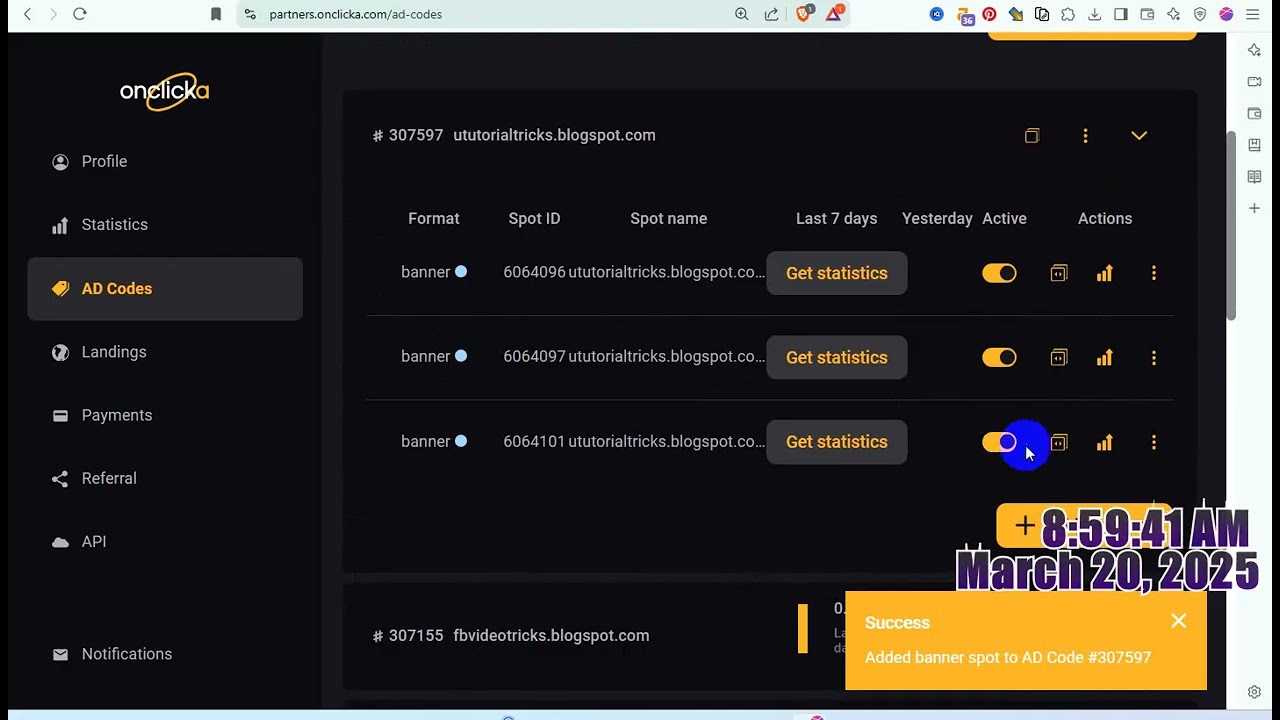
Task: Open more actions menu for spot 6064096
Action: coord(1154,273)
